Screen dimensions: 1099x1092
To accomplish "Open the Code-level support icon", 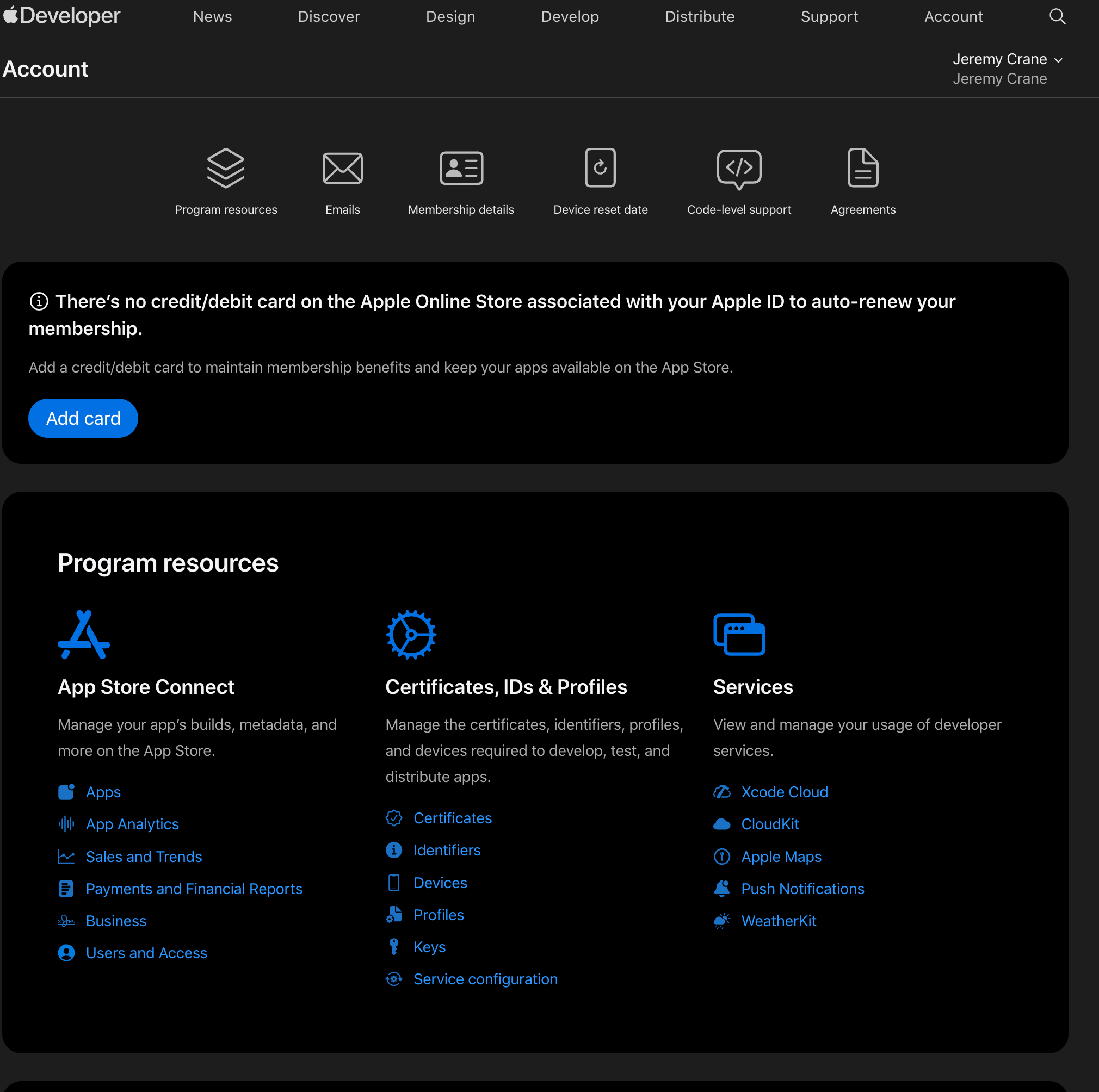I will coord(739,169).
